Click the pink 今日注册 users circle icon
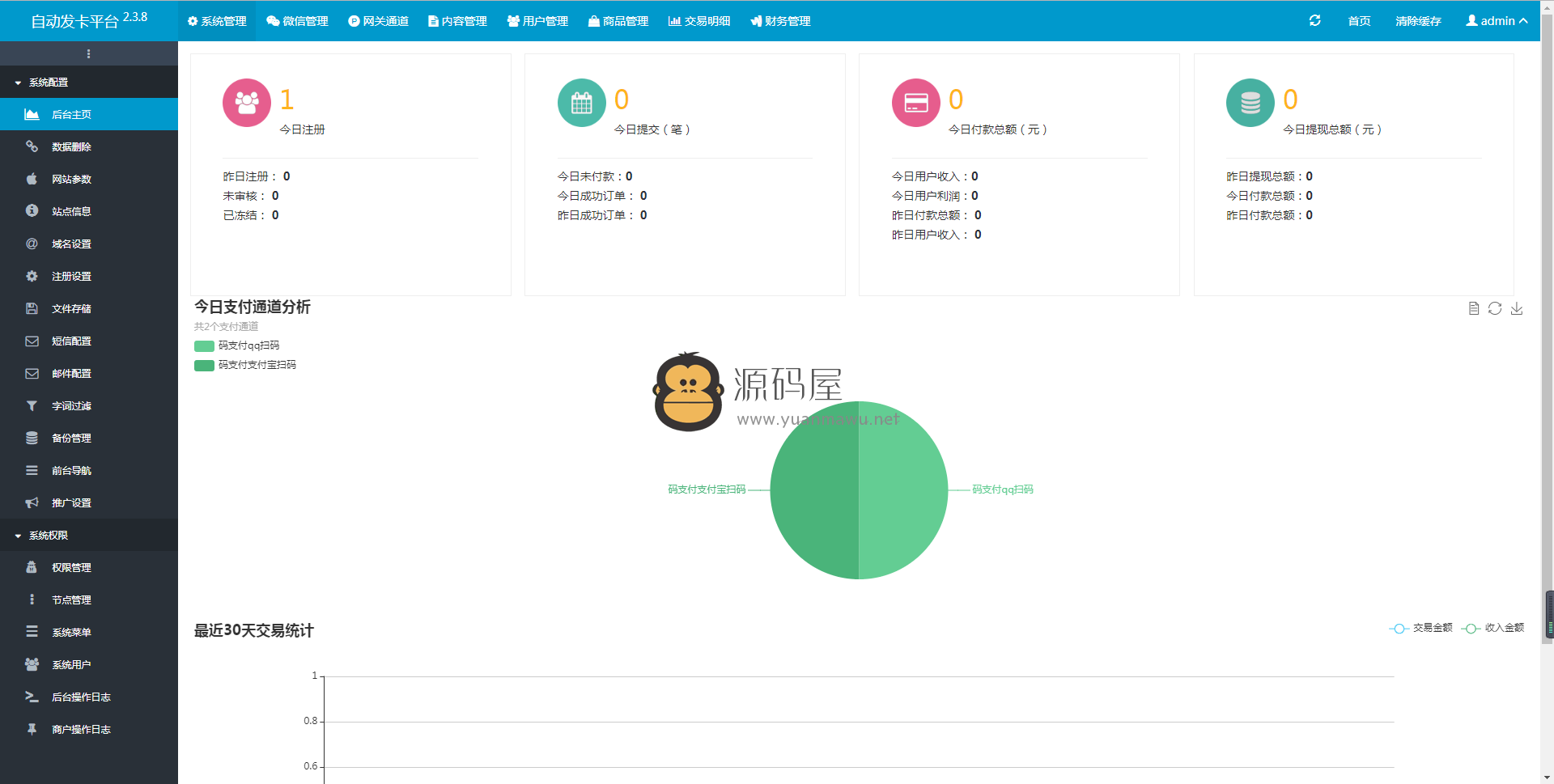Viewport: 1554px width, 784px height. pyautogui.click(x=247, y=103)
